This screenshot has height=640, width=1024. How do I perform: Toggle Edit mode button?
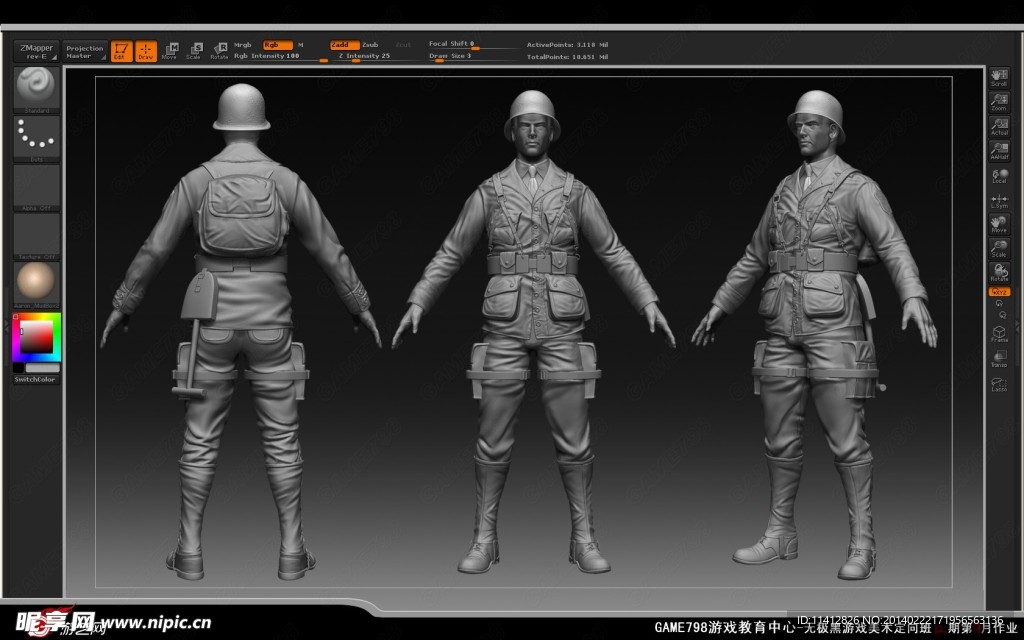point(121,51)
